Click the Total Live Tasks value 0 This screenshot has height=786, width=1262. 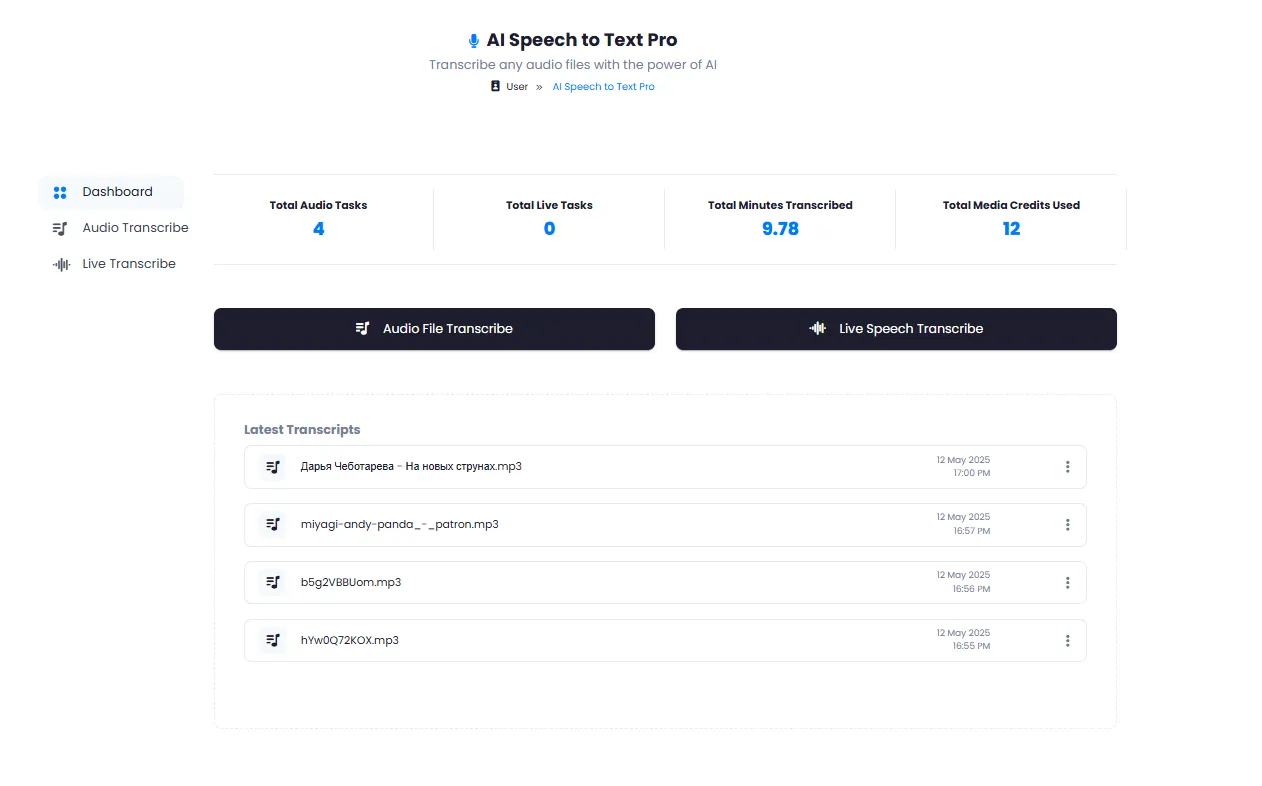tap(549, 229)
